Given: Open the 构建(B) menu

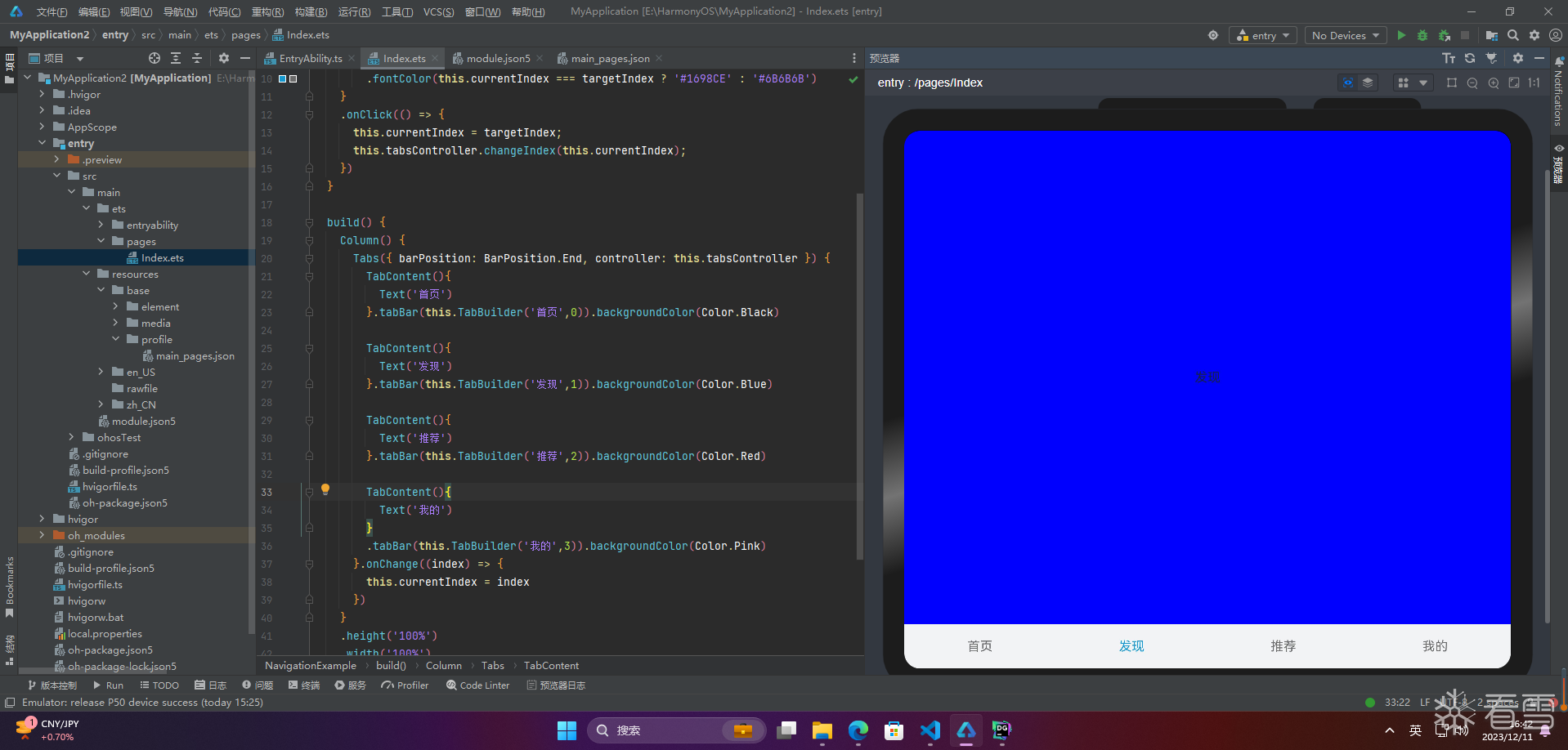Looking at the screenshot, I should coord(311,11).
